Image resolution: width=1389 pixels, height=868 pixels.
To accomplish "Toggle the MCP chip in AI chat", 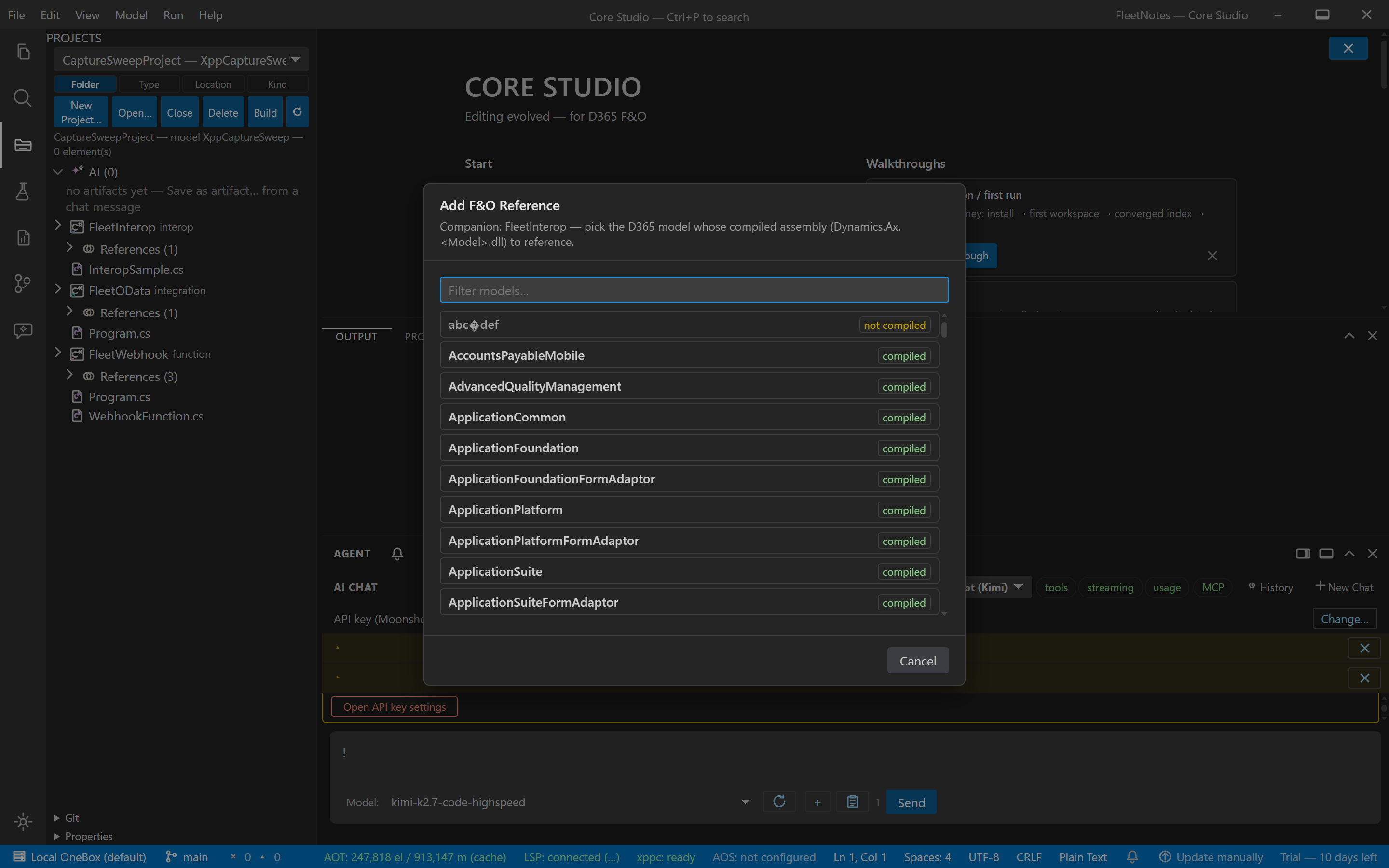I will pyautogui.click(x=1213, y=587).
